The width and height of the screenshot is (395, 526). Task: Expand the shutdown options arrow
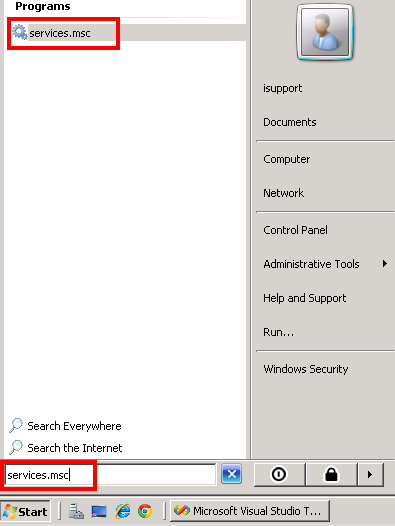pos(370,474)
